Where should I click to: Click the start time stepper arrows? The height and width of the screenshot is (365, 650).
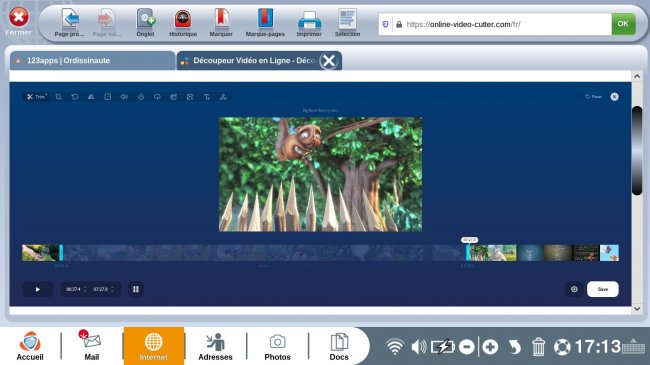pos(85,289)
